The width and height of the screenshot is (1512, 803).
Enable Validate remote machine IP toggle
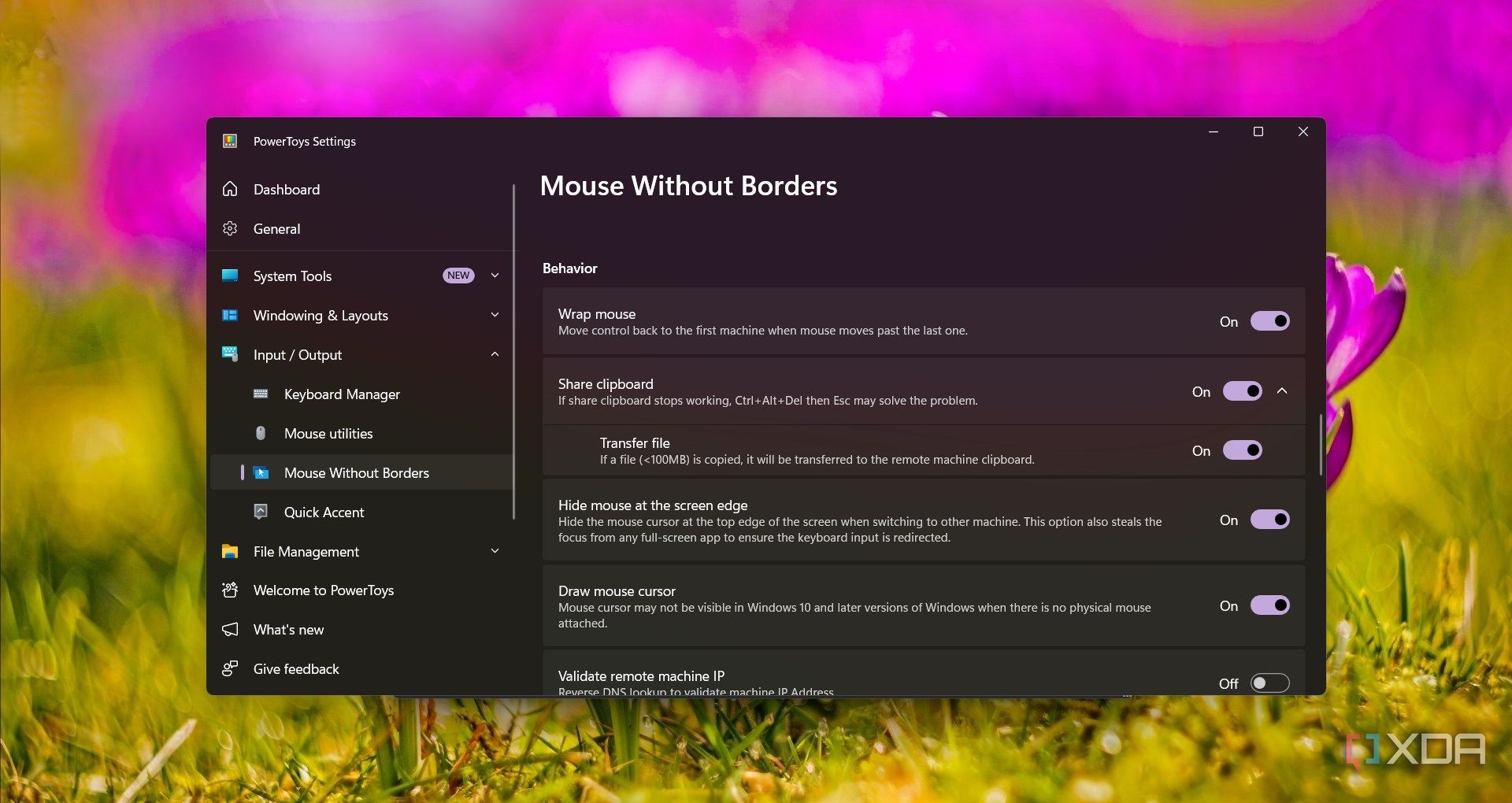pyautogui.click(x=1269, y=683)
